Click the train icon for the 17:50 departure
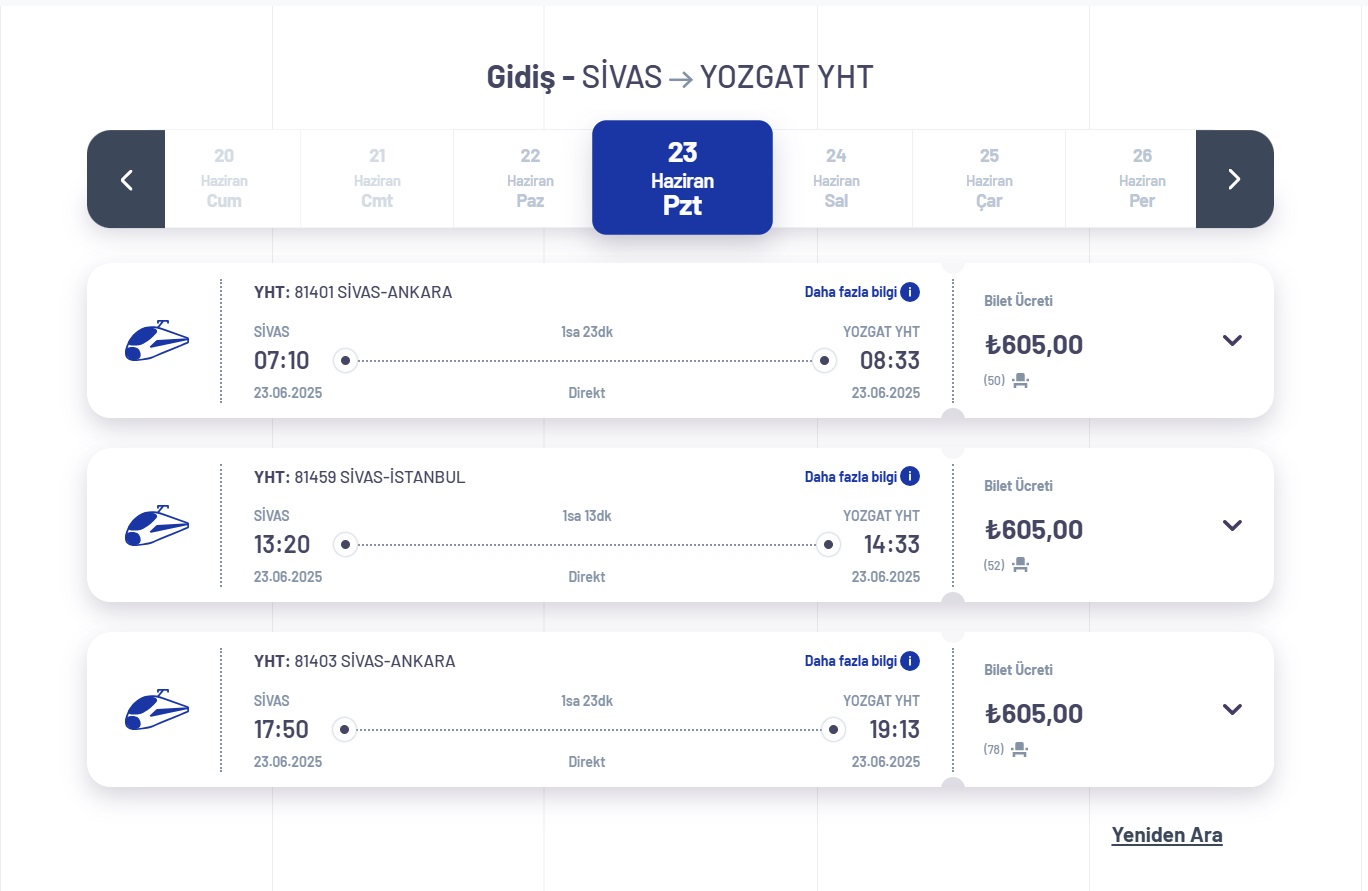 pyautogui.click(x=157, y=709)
